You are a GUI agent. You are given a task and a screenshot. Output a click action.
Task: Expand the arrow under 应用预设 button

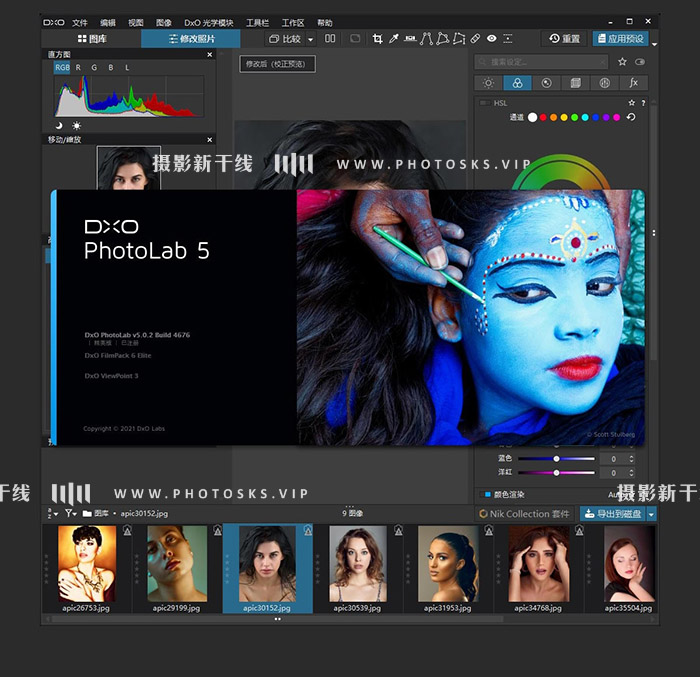[654, 45]
